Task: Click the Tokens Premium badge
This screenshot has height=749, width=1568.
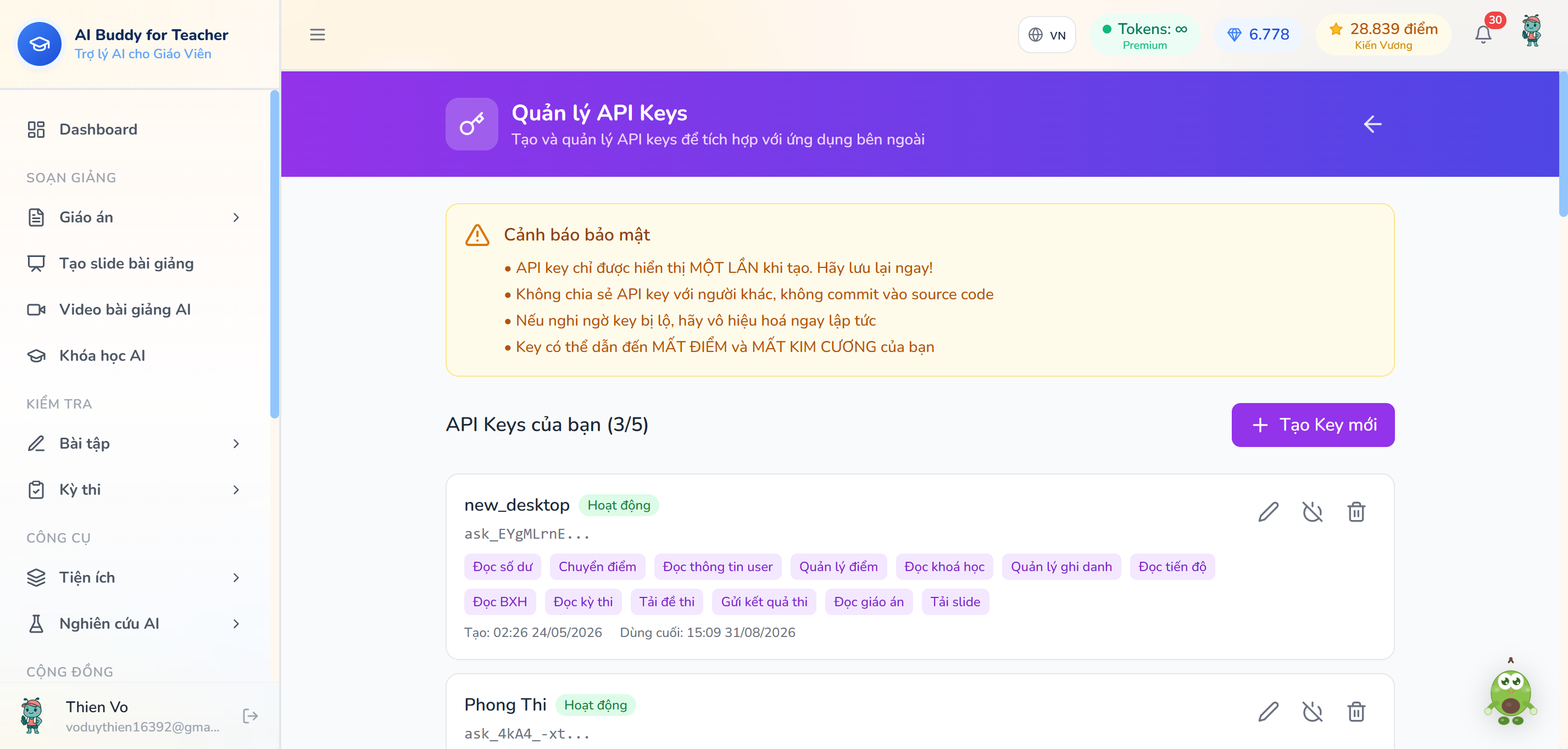Action: coord(1144,35)
